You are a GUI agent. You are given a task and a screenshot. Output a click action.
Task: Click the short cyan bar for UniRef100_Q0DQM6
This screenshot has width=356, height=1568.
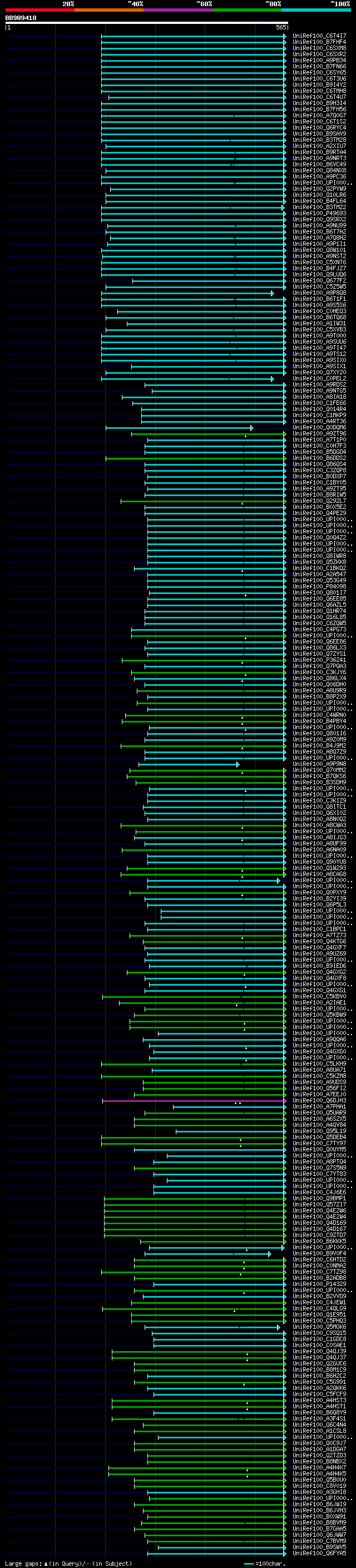click(180, 428)
